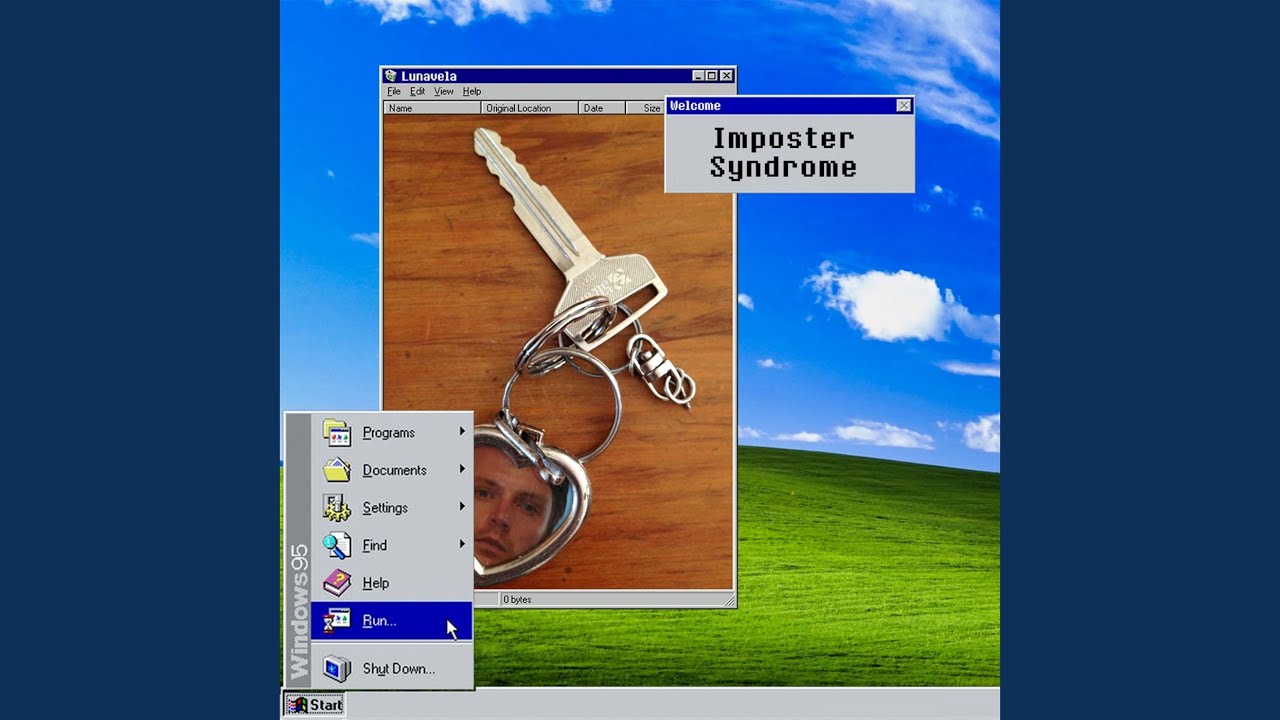Image resolution: width=1280 pixels, height=720 pixels.
Task: Expand the Programs submenu arrow
Action: pos(462,431)
